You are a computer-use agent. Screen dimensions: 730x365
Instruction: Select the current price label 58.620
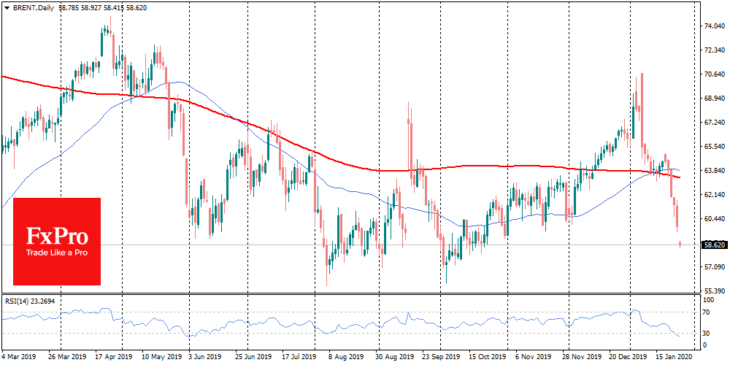(713, 244)
